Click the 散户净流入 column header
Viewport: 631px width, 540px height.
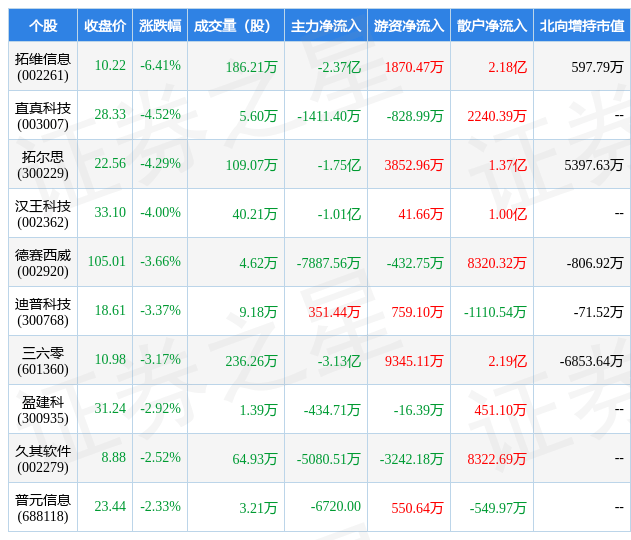(492, 26)
